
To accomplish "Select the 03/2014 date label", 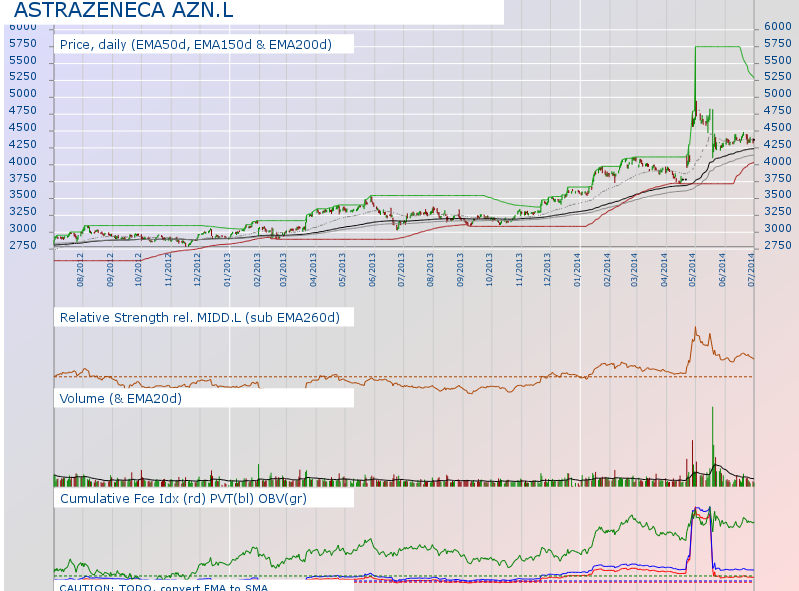I will 634,270.
